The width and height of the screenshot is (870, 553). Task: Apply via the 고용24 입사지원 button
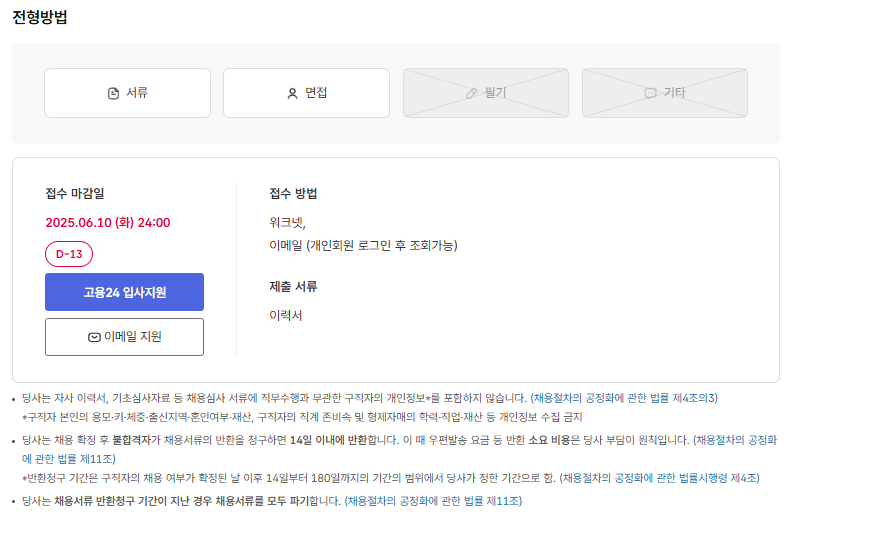coord(124,292)
